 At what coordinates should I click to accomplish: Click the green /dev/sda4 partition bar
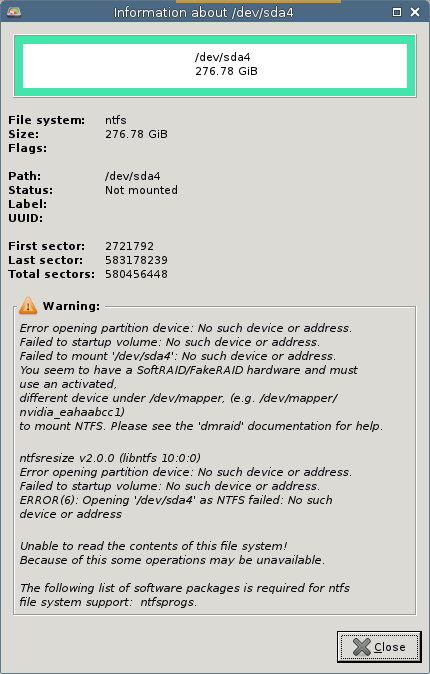coord(215,66)
